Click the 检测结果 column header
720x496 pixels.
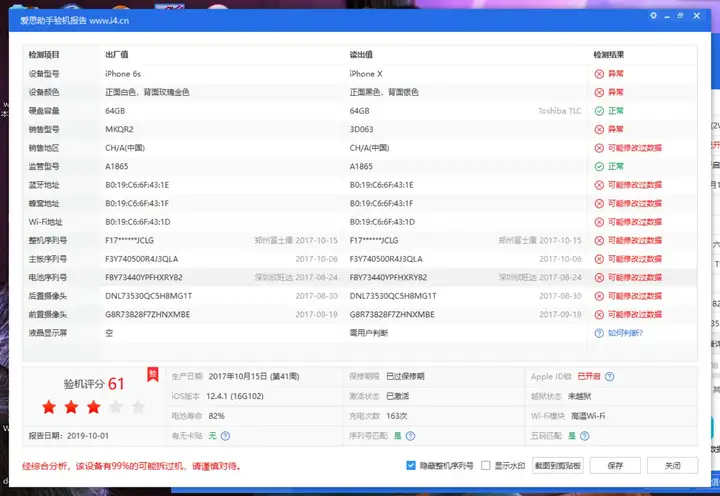[609, 55]
